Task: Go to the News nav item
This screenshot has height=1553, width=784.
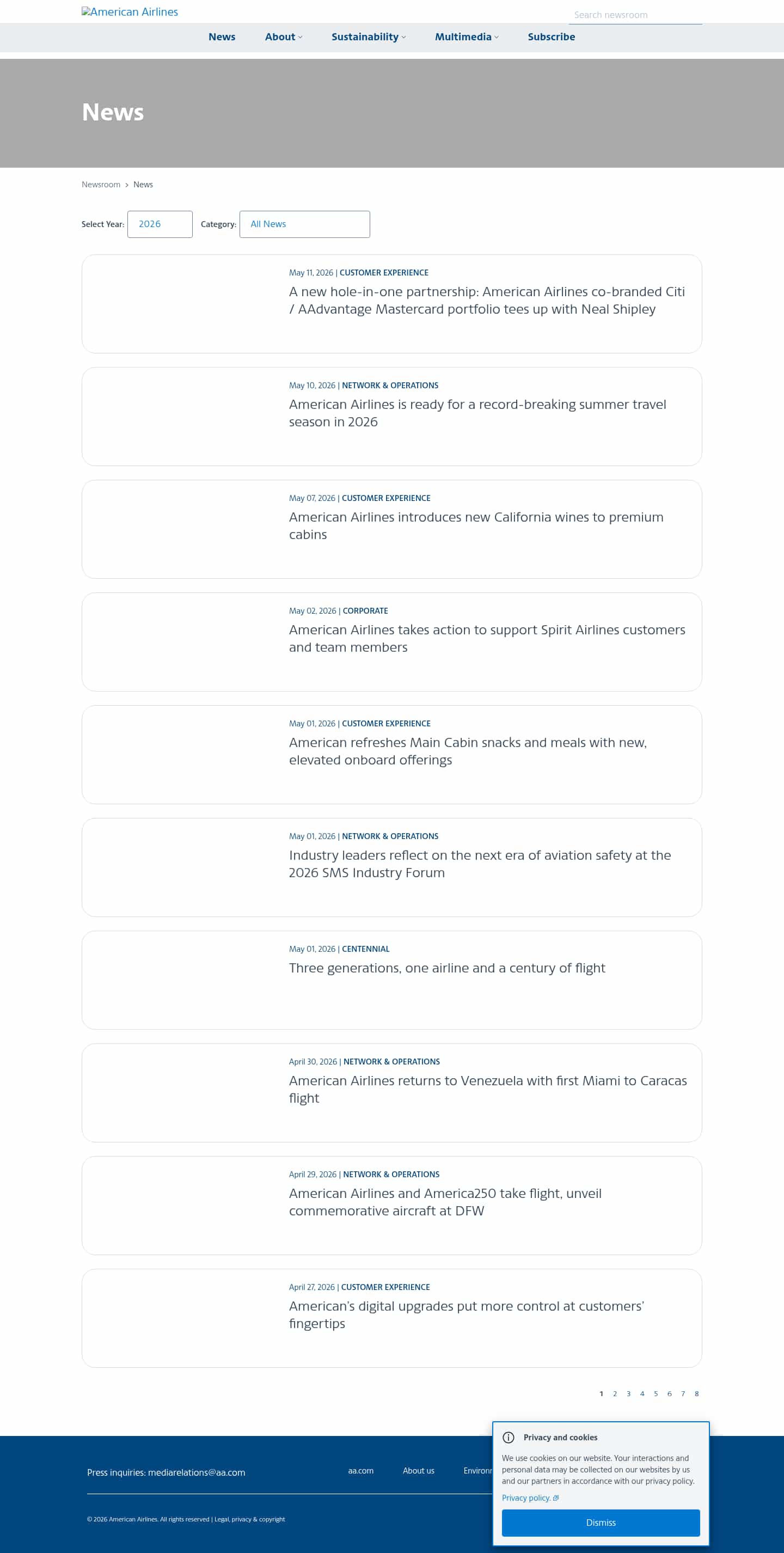Action: coord(222,37)
